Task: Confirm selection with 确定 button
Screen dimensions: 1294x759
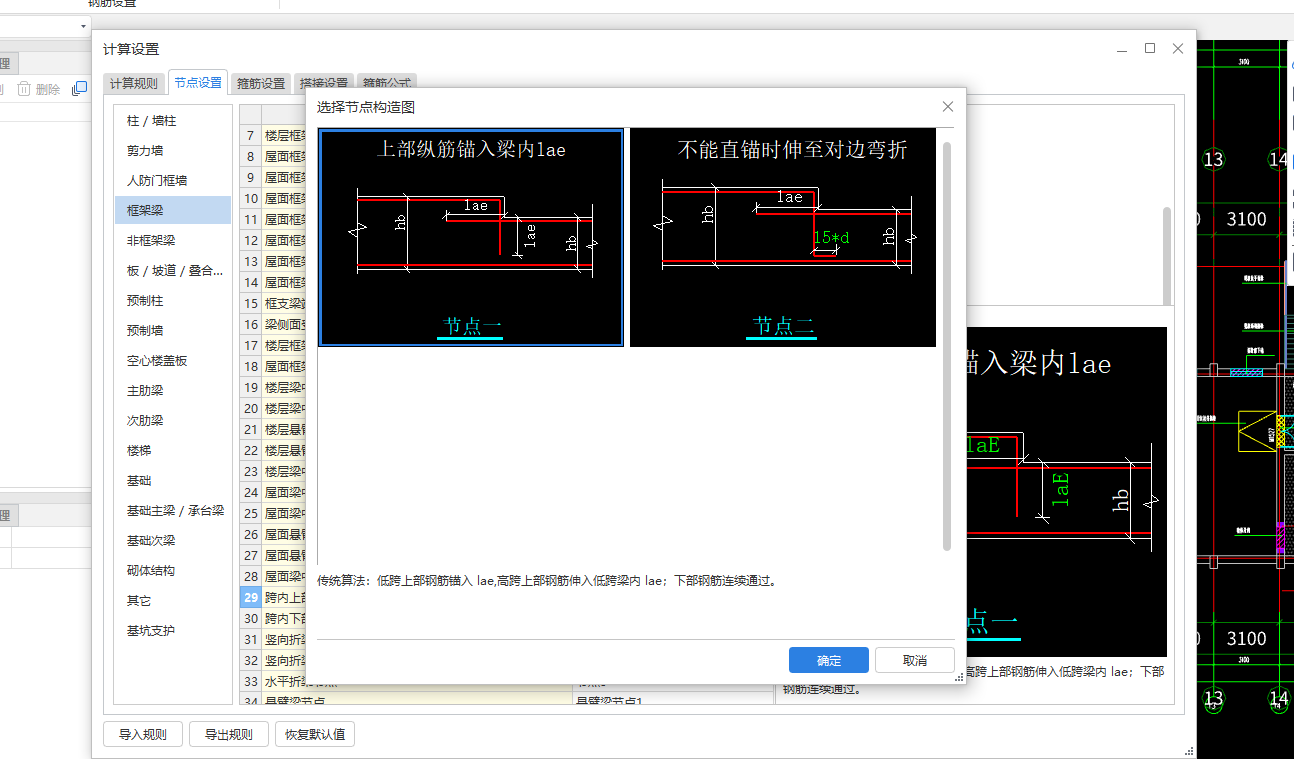Action: click(829, 660)
